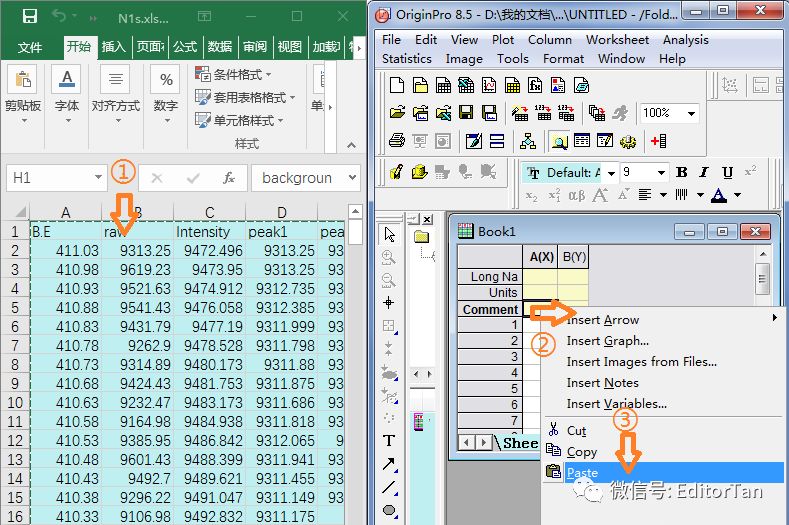Select Paste in the context menu
The width and height of the screenshot is (789, 525).
[x=663, y=473]
